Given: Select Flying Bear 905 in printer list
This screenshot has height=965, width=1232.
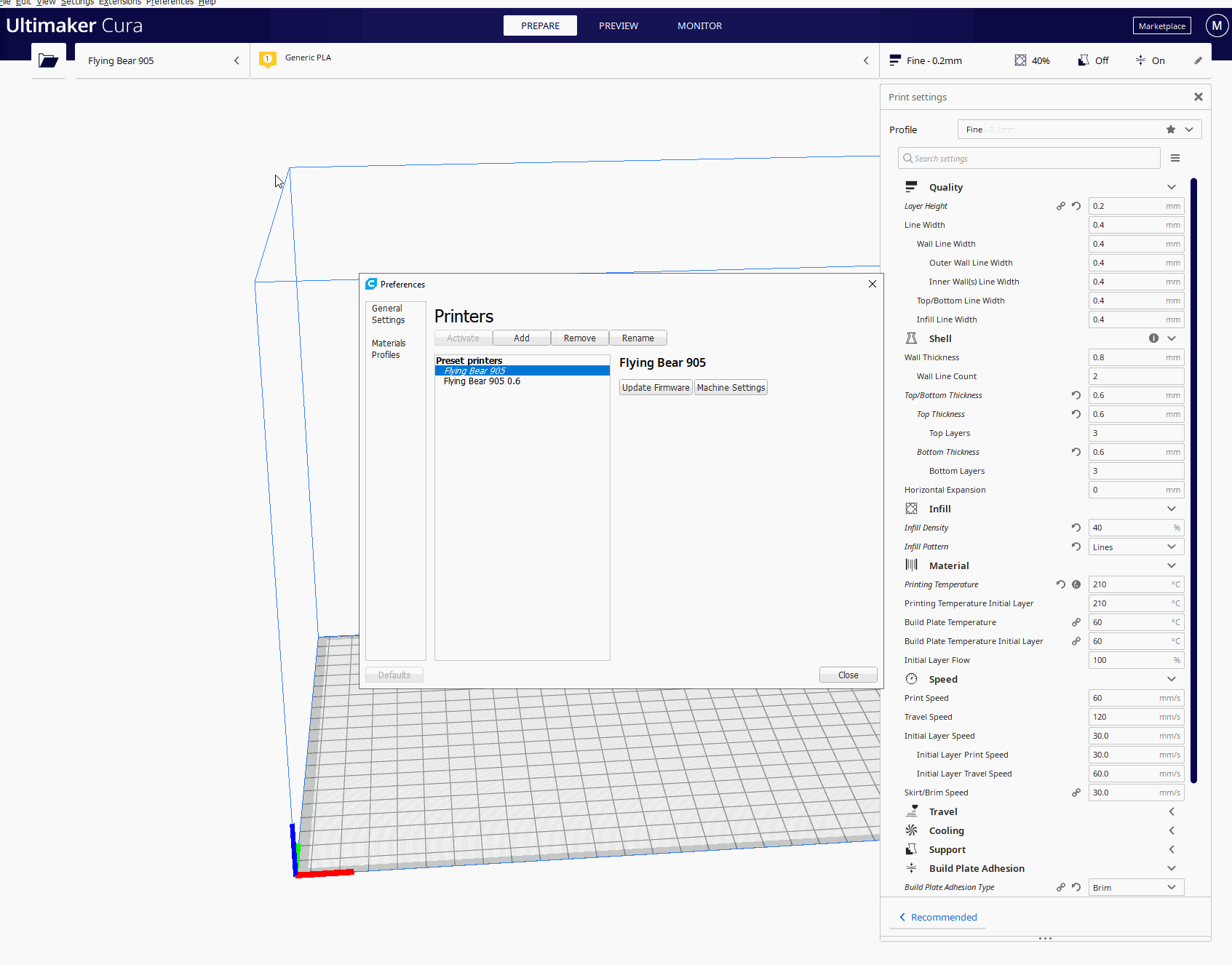Looking at the screenshot, I should 522,370.
